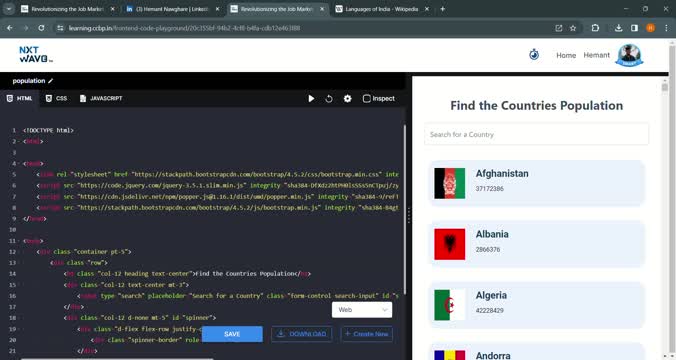Run the code with the play icon
This screenshot has height=360, width=676.
[311, 99]
